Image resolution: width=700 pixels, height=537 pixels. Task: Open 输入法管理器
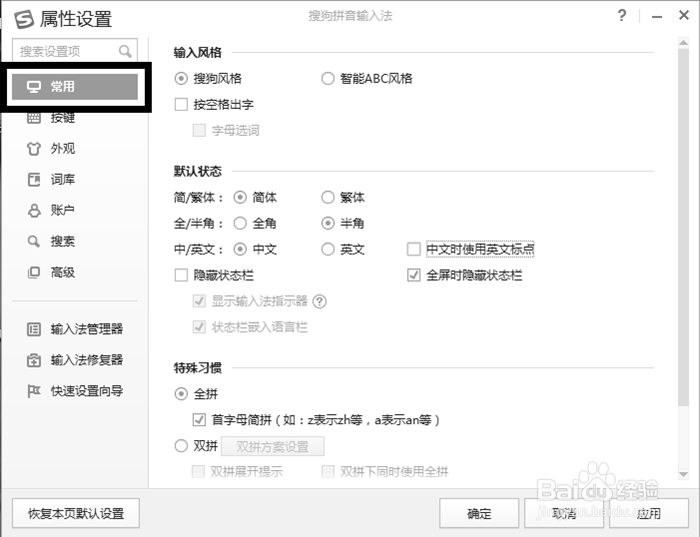pyautogui.click(x=75, y=329)
